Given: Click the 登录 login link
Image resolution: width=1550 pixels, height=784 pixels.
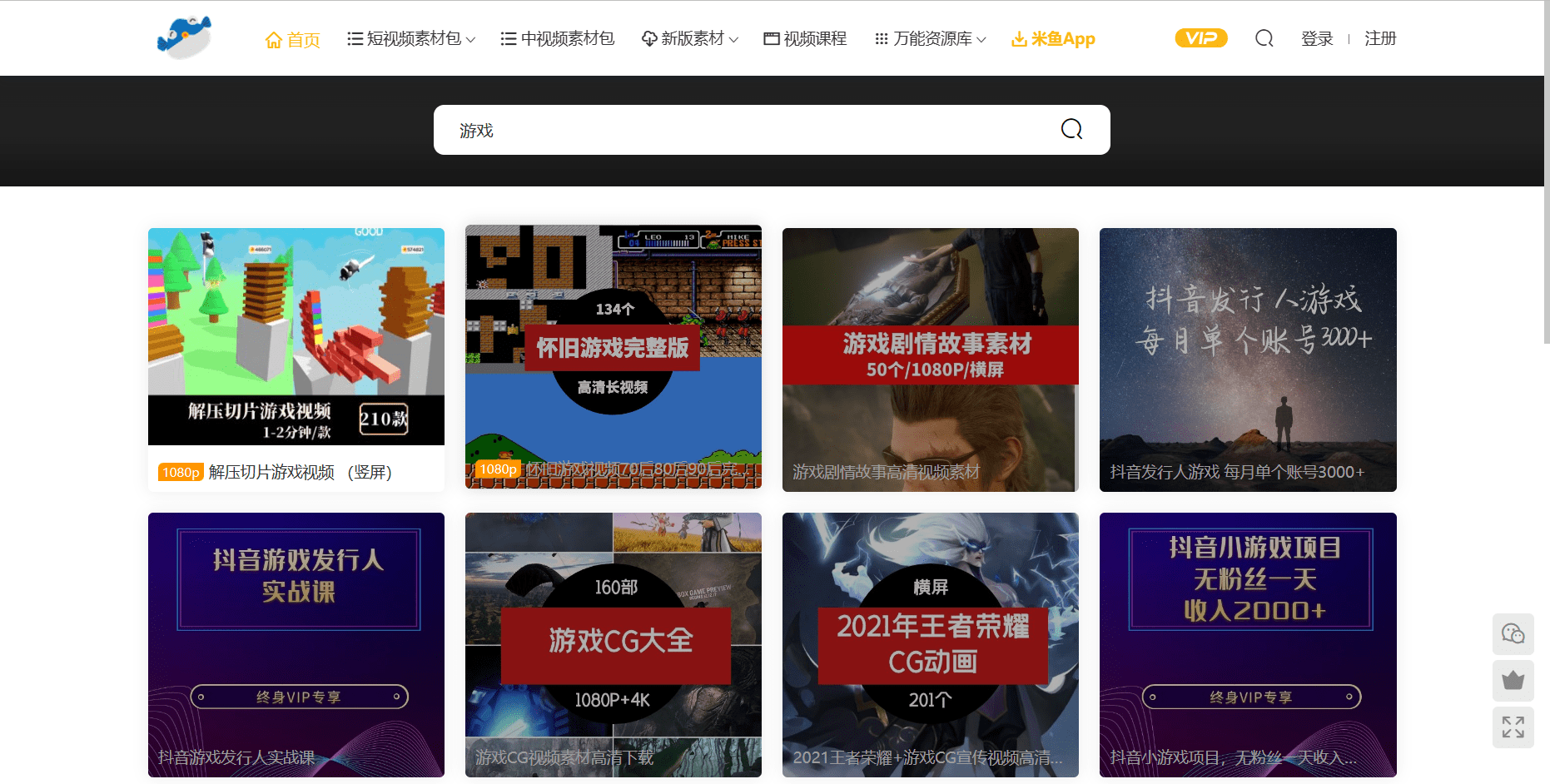Looking at the screenshot, I should click(1317, 38).
